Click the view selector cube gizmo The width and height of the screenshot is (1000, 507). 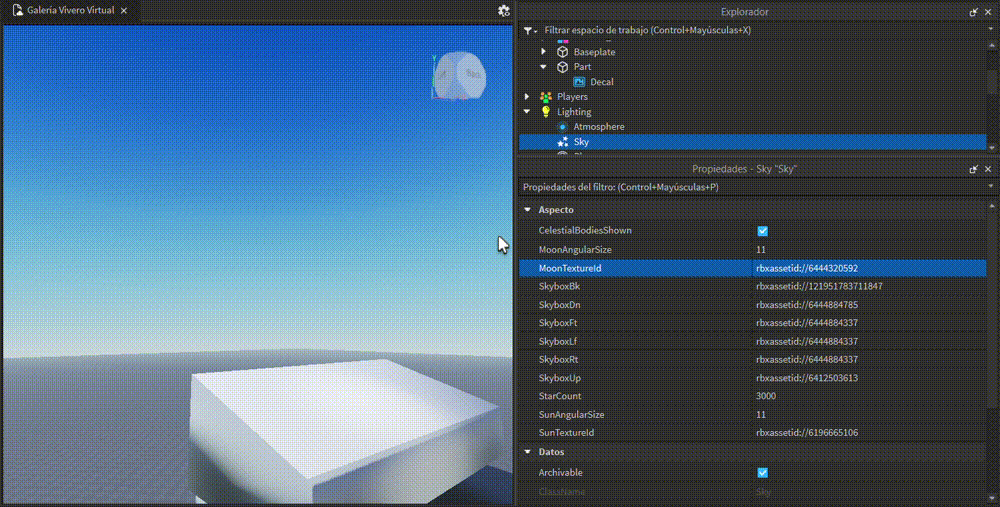(458, 75)
